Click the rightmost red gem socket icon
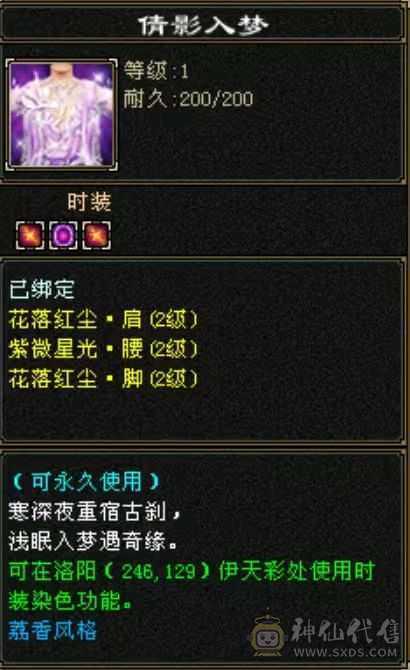Image resolution: width=410 pixels, height=670 pixels. tap(97, 235)
